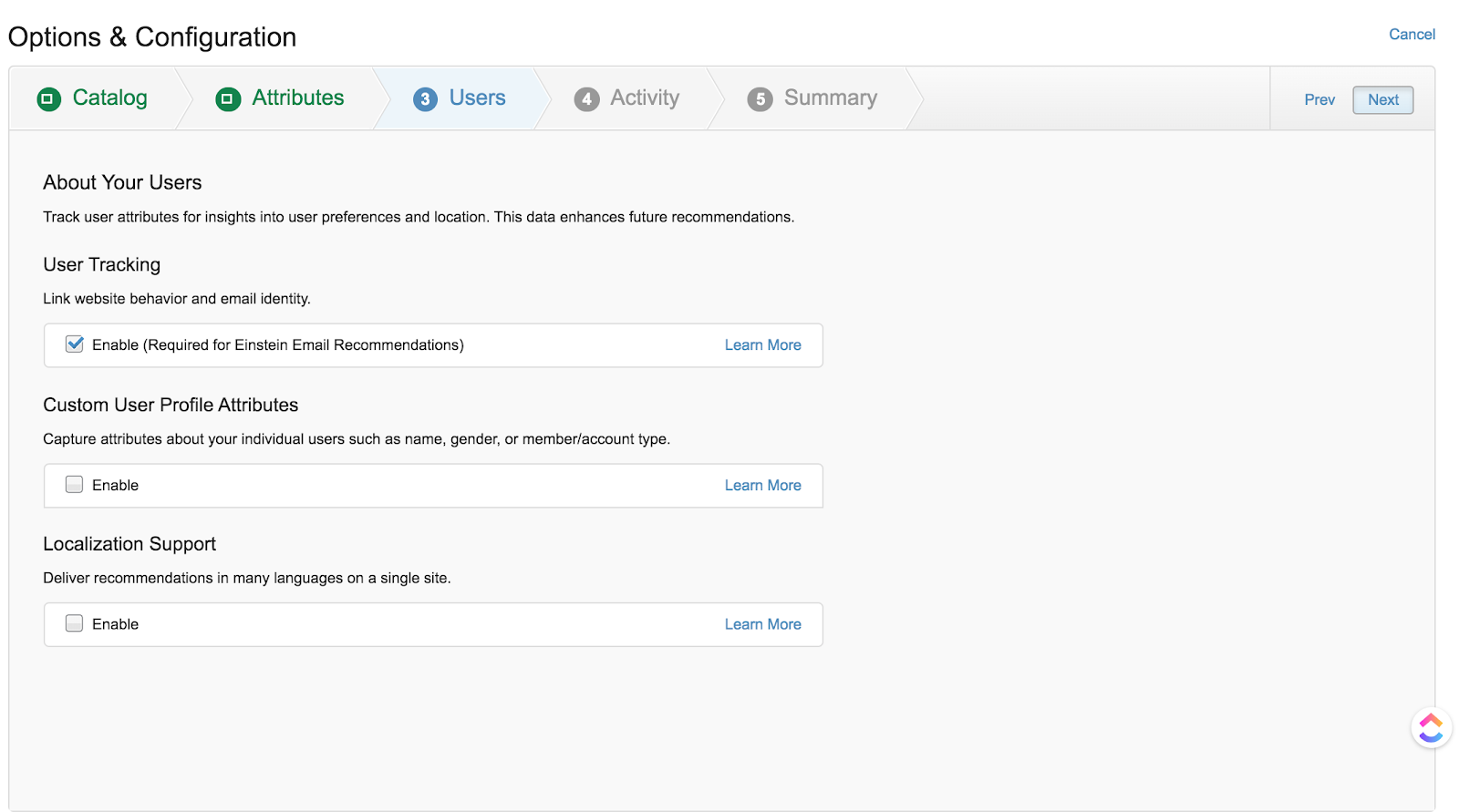Select the Users step tab
Viewport: 1459px width, 812px height.
click(x=477, y=98)
